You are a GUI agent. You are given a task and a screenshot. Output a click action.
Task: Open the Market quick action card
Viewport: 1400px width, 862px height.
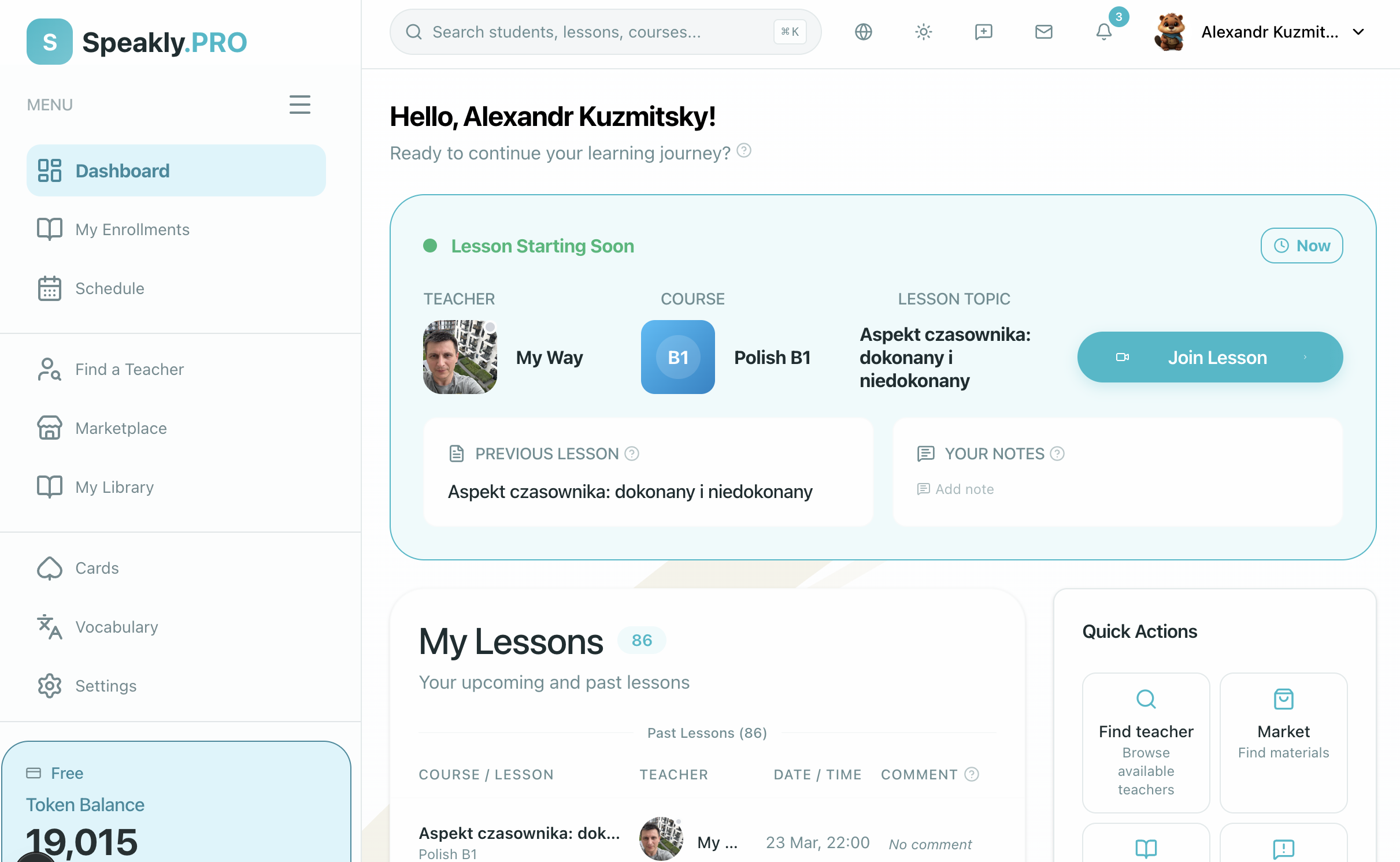point(1283,742)
